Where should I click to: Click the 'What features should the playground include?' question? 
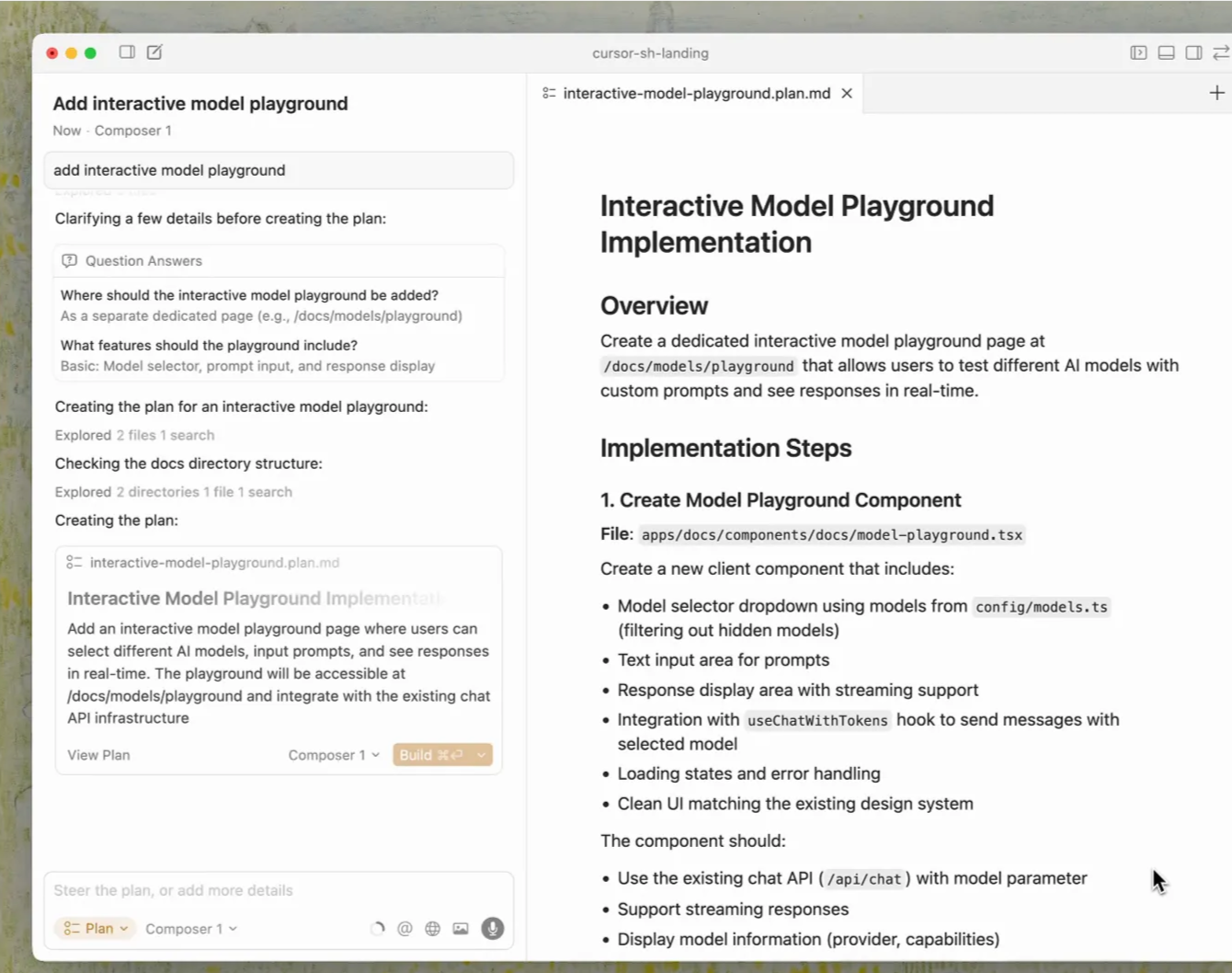209,345
